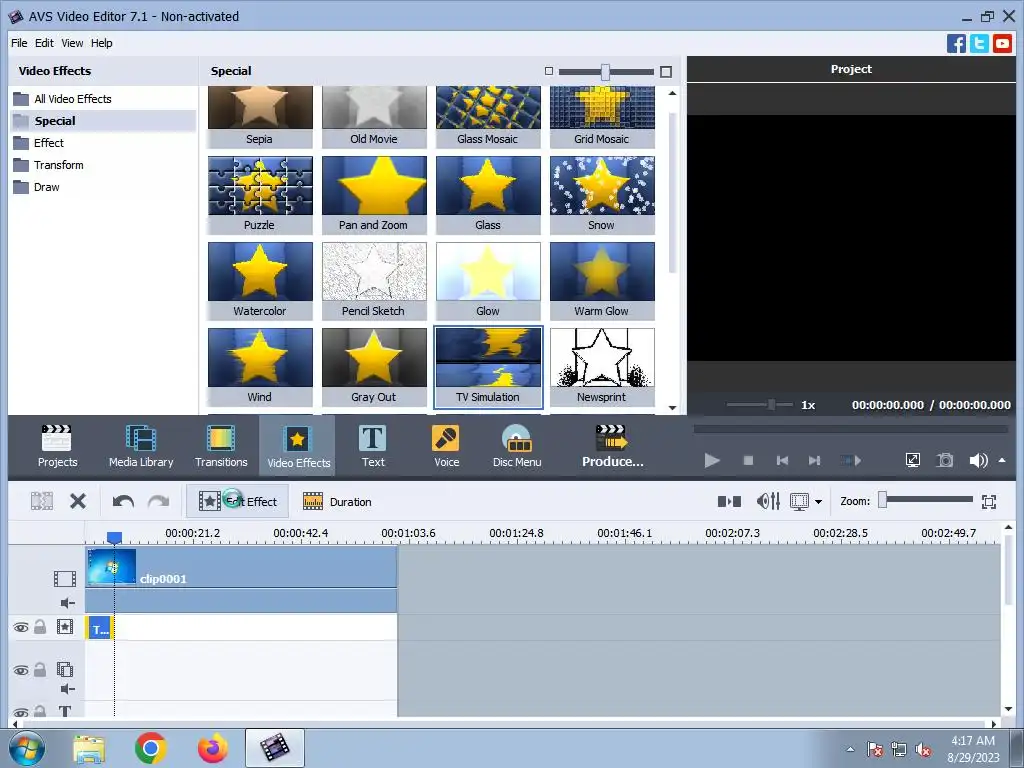Image resolution: width=1024 pixels, height=768 pixels.
Task: Open the View menu
Action: tap(72, 43)
